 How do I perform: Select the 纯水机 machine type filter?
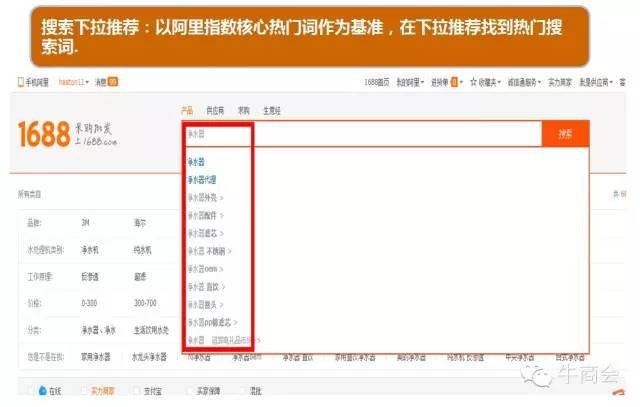click(x=142, y=250)
